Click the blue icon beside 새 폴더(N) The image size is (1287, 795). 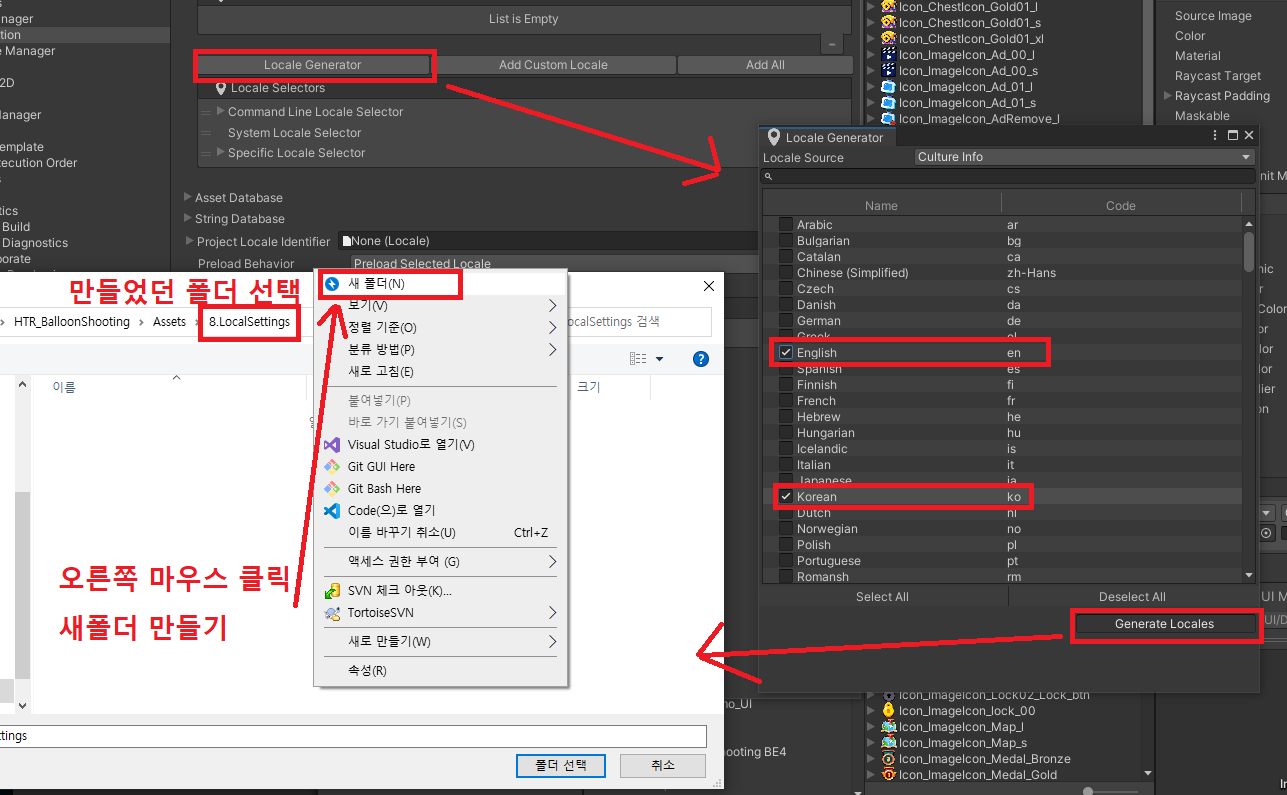332,284
